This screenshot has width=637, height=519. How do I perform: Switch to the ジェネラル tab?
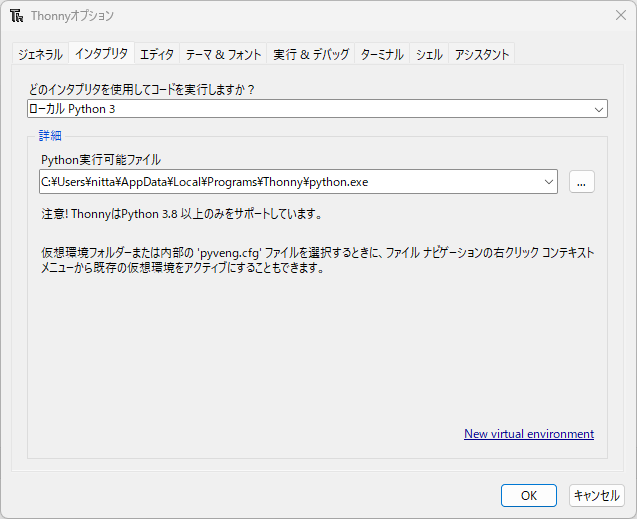click(40, 54)
